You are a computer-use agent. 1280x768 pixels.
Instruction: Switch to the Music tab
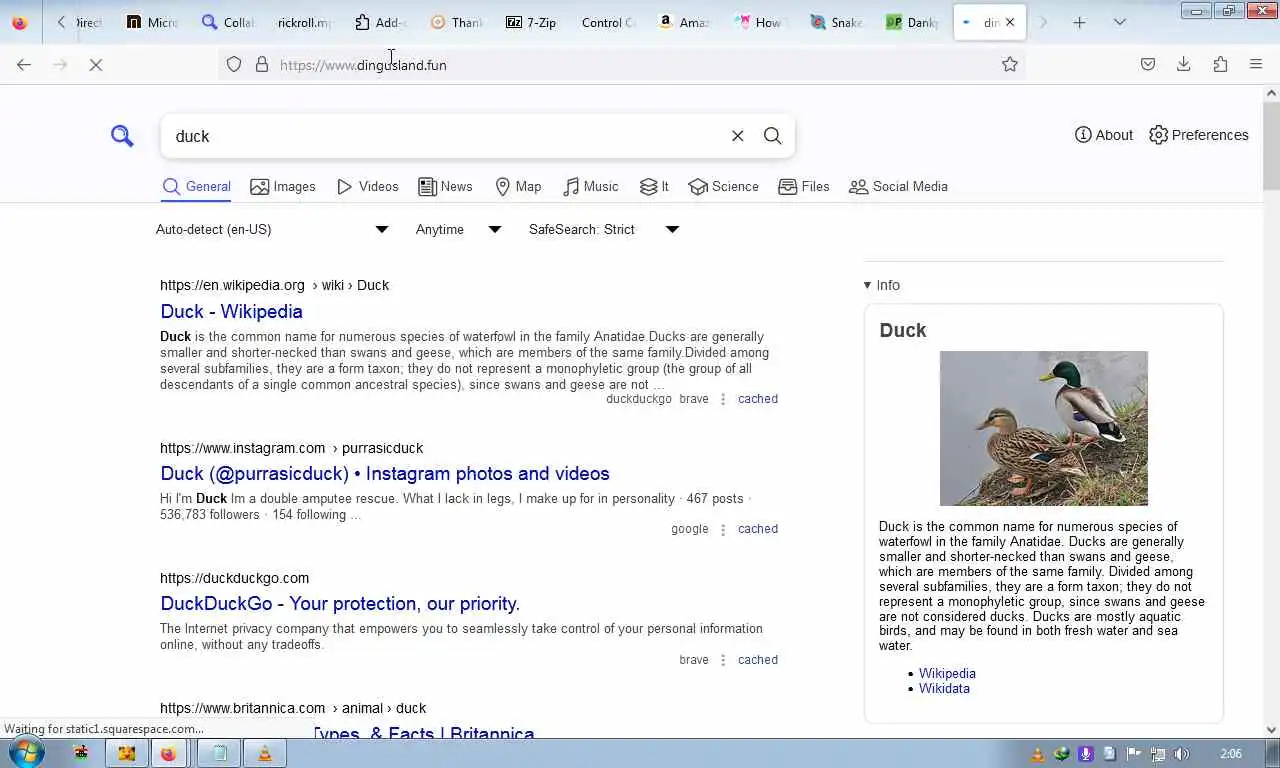pos(591,187)
